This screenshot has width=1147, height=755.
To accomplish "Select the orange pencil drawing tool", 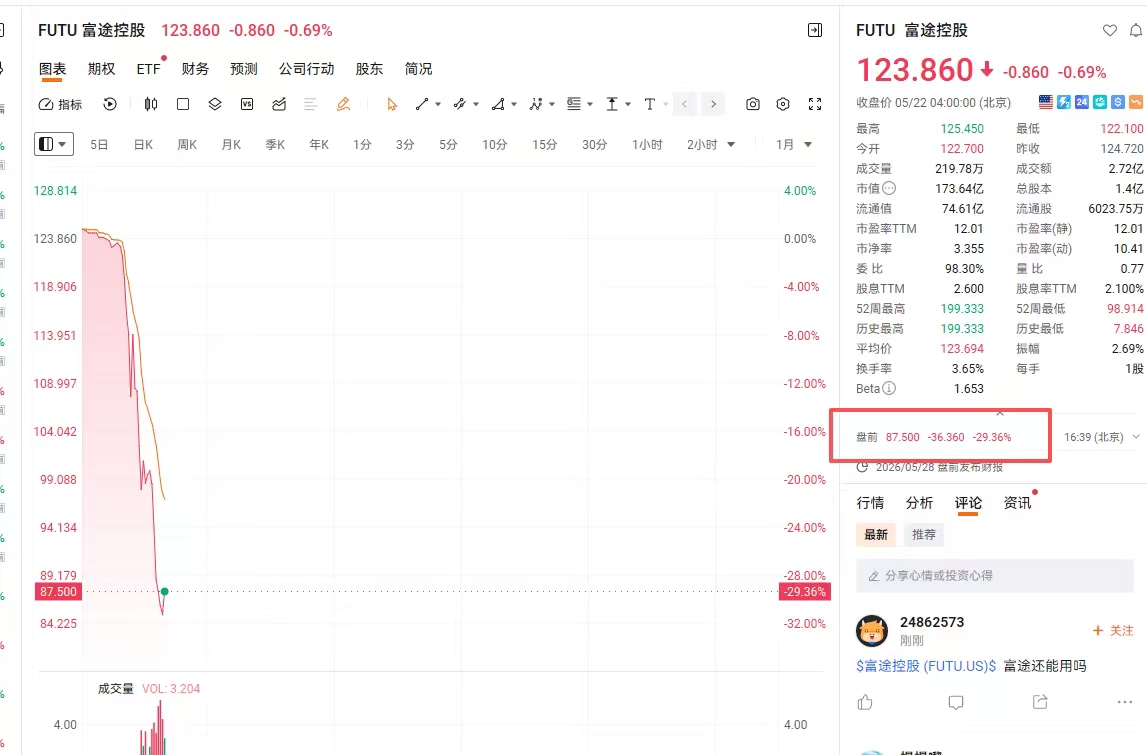I will [x=343, y=105].
